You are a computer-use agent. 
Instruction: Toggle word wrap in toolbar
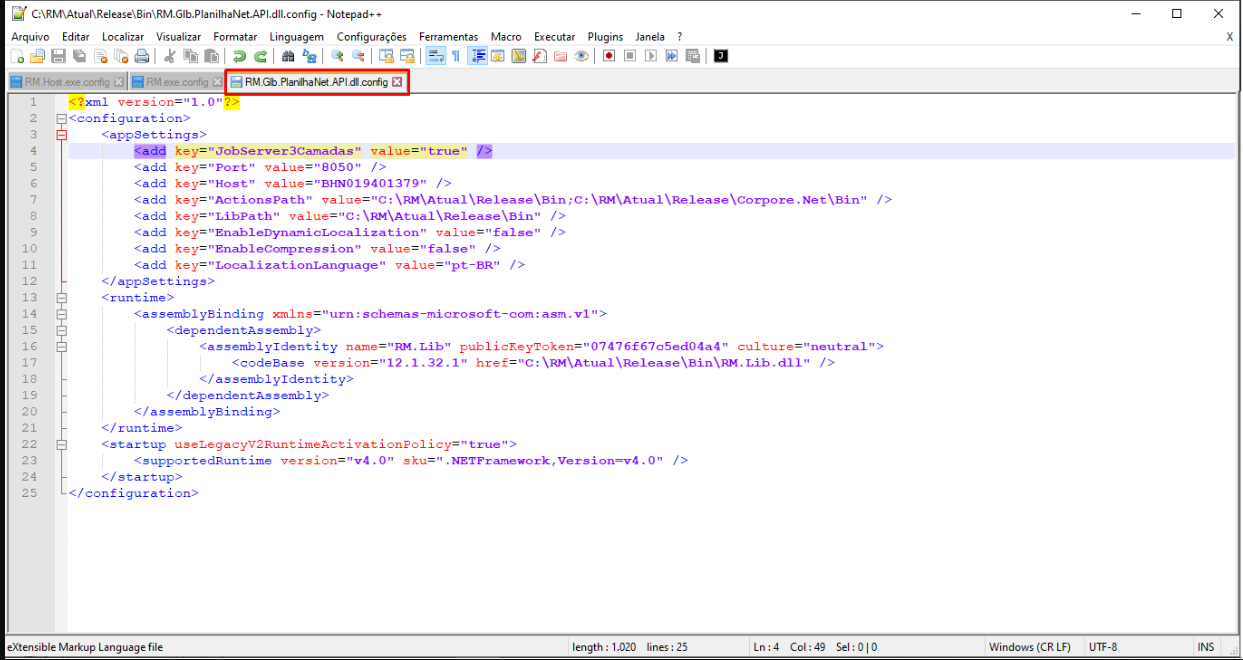coord(436,56)
